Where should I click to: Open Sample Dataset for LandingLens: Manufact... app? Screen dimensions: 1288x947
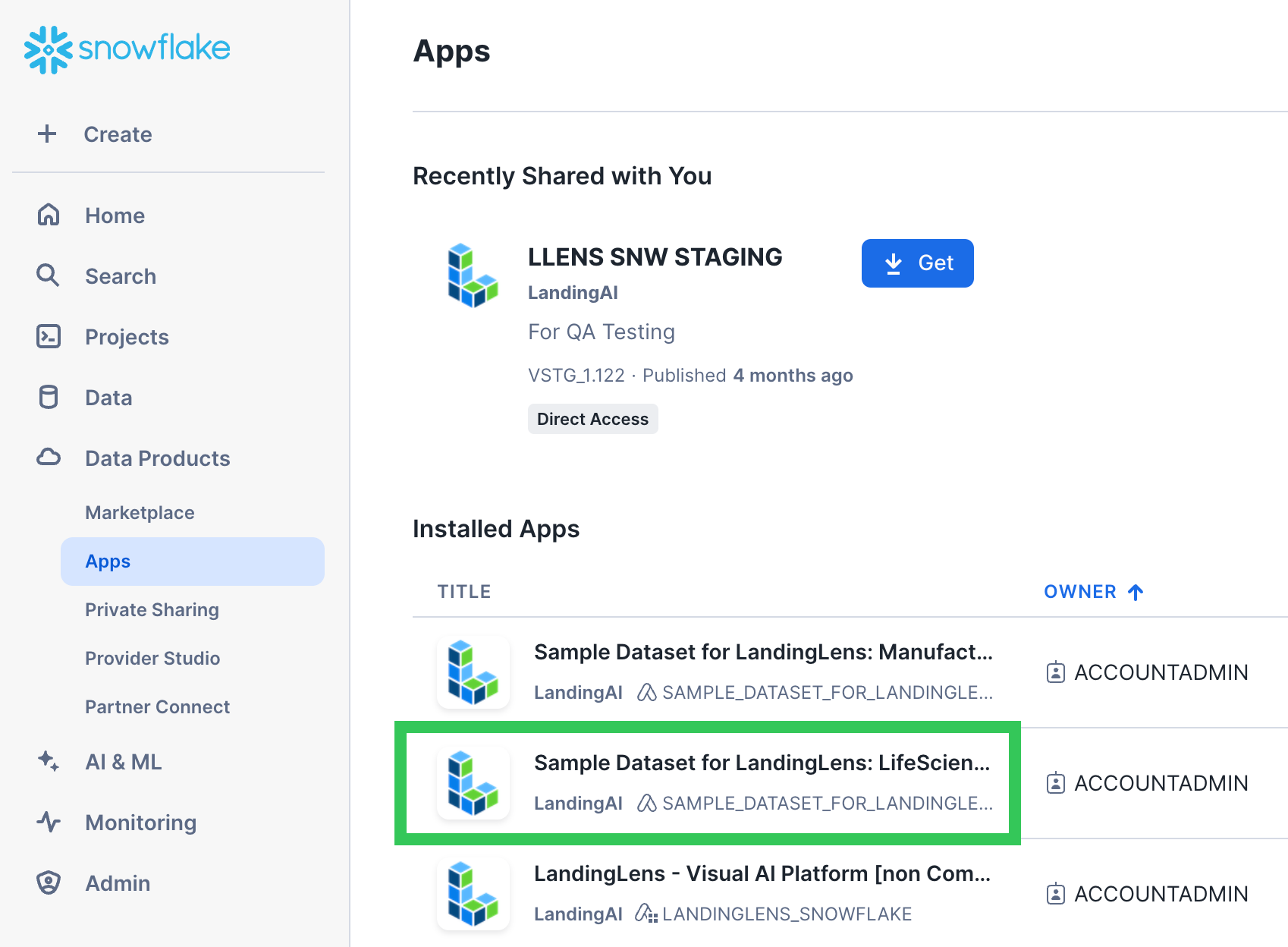click(x=763, y=653)
